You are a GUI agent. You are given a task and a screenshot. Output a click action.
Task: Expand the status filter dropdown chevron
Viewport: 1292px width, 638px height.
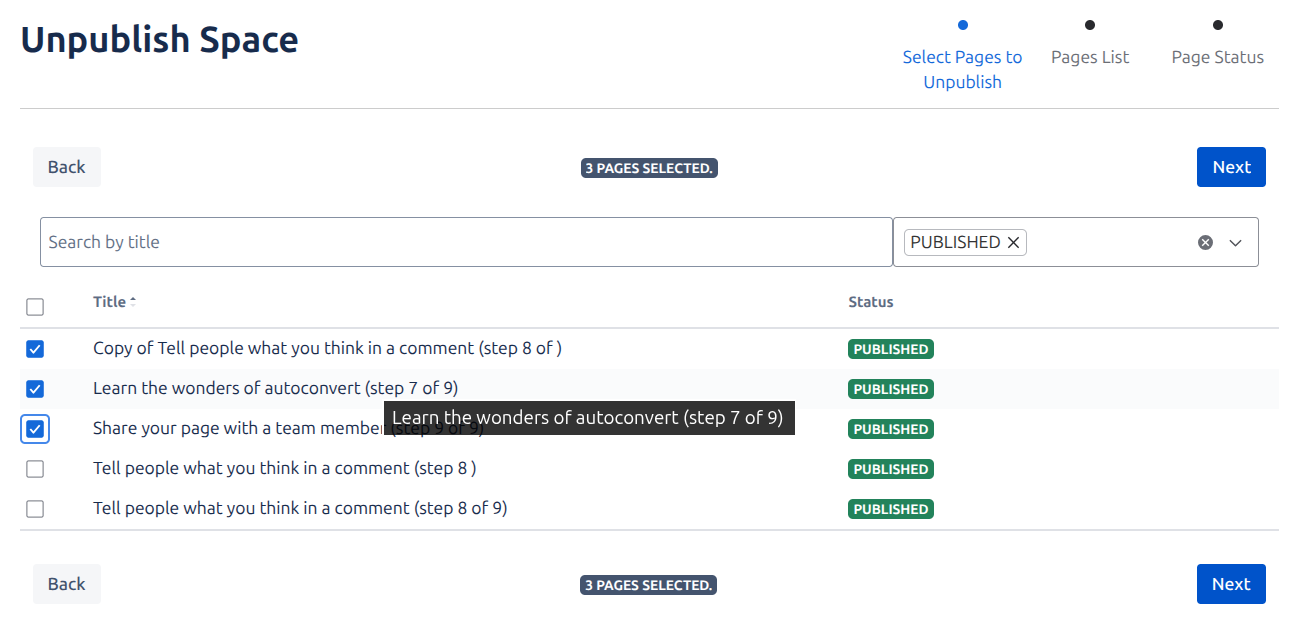click(x=1235, y=242)
